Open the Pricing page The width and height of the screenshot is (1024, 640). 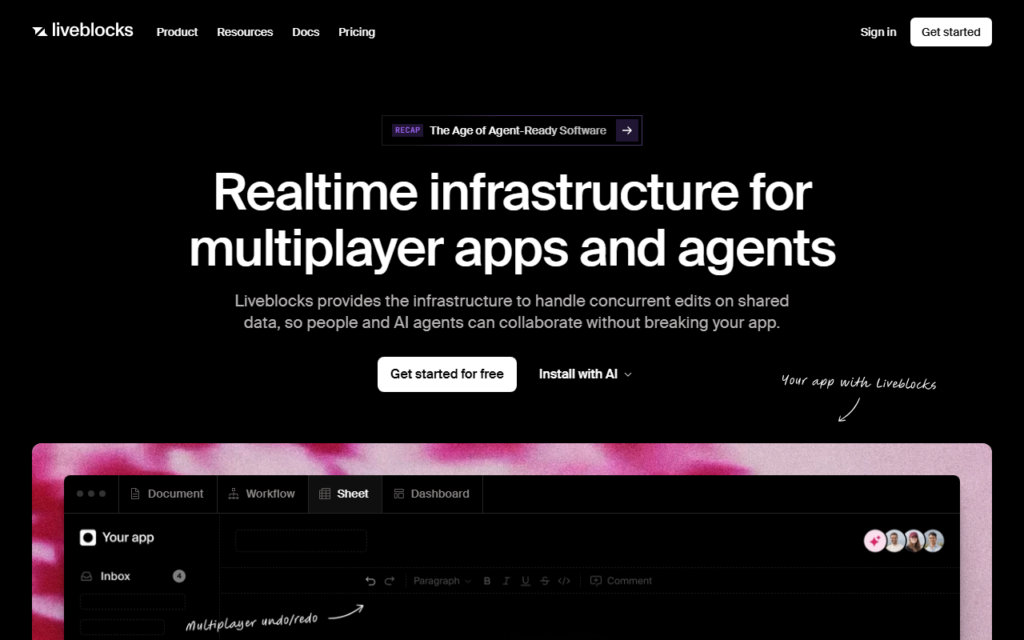(x=357, y=32)
